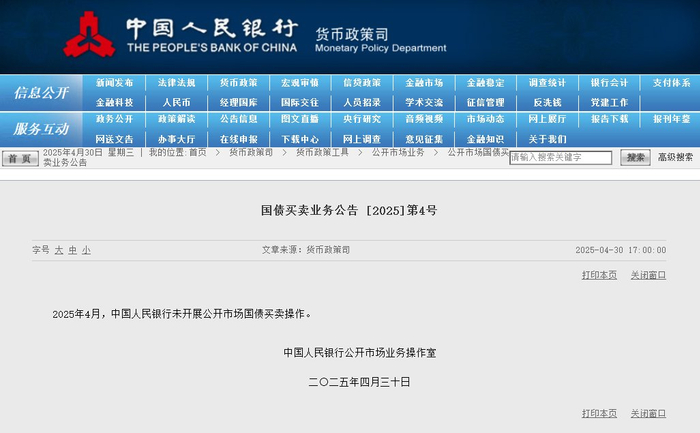This screenshot has height=433, width=700.
Task: Go to 音频视频 section
Action: pos(424,119)
